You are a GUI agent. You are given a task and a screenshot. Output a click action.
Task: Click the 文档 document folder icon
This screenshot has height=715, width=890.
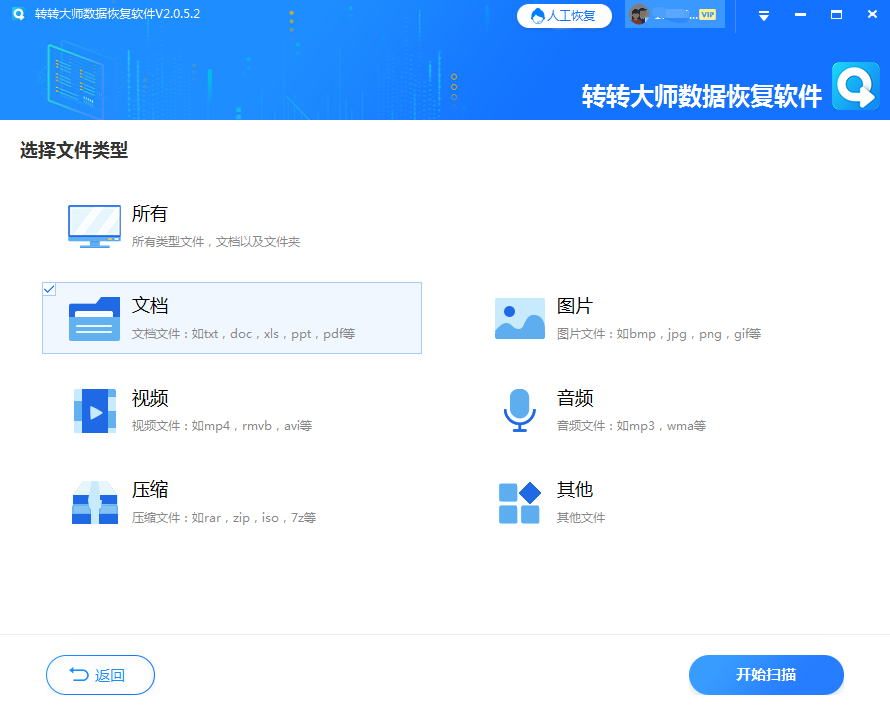click(94, 317)
